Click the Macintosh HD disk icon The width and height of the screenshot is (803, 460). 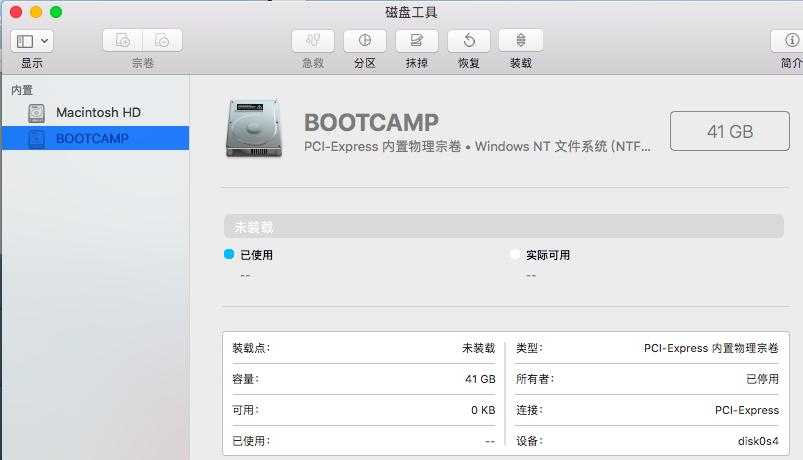tap(36, 113)
